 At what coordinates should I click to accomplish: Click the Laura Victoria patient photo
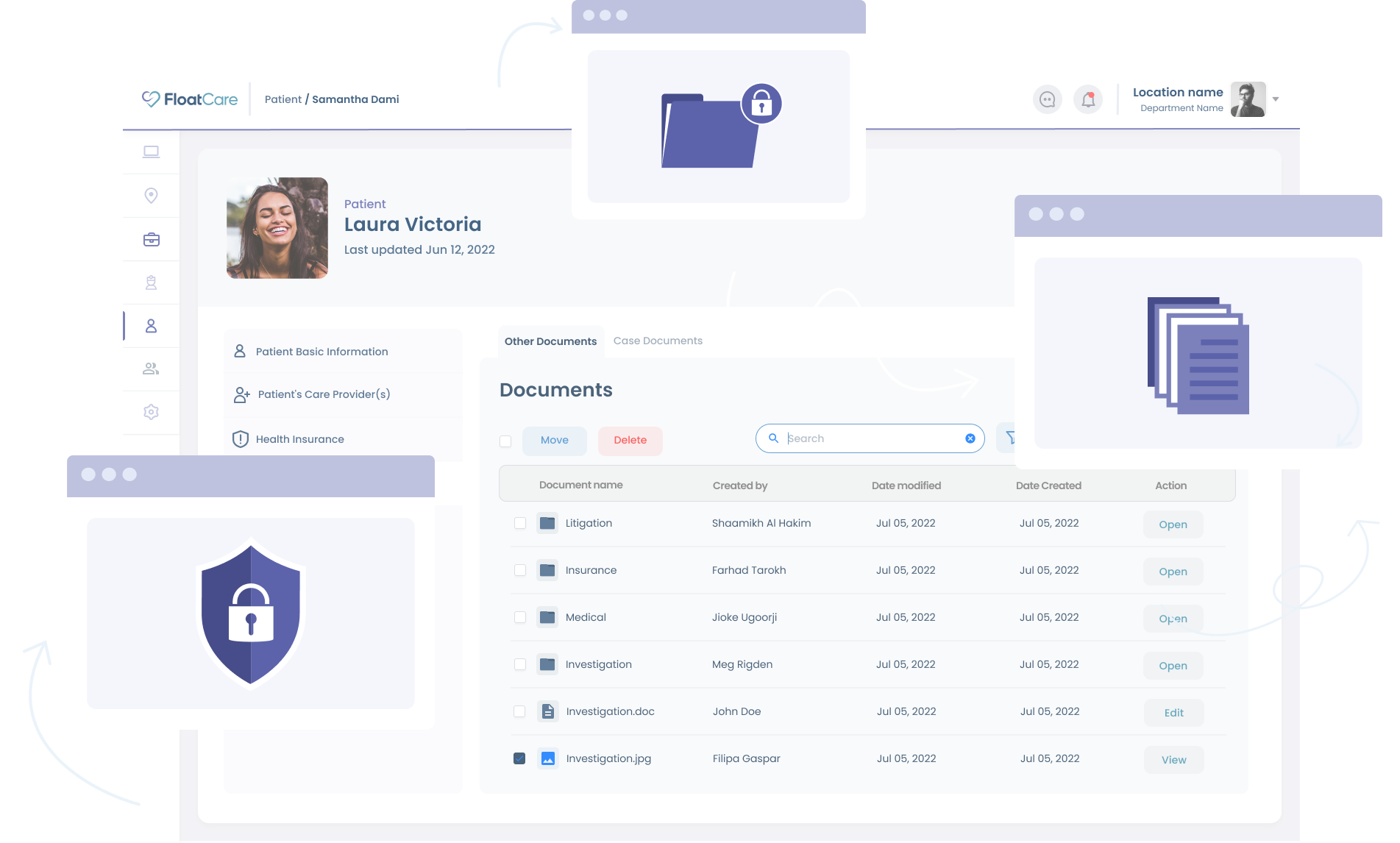pyautogui.click(x=277, y=228)
